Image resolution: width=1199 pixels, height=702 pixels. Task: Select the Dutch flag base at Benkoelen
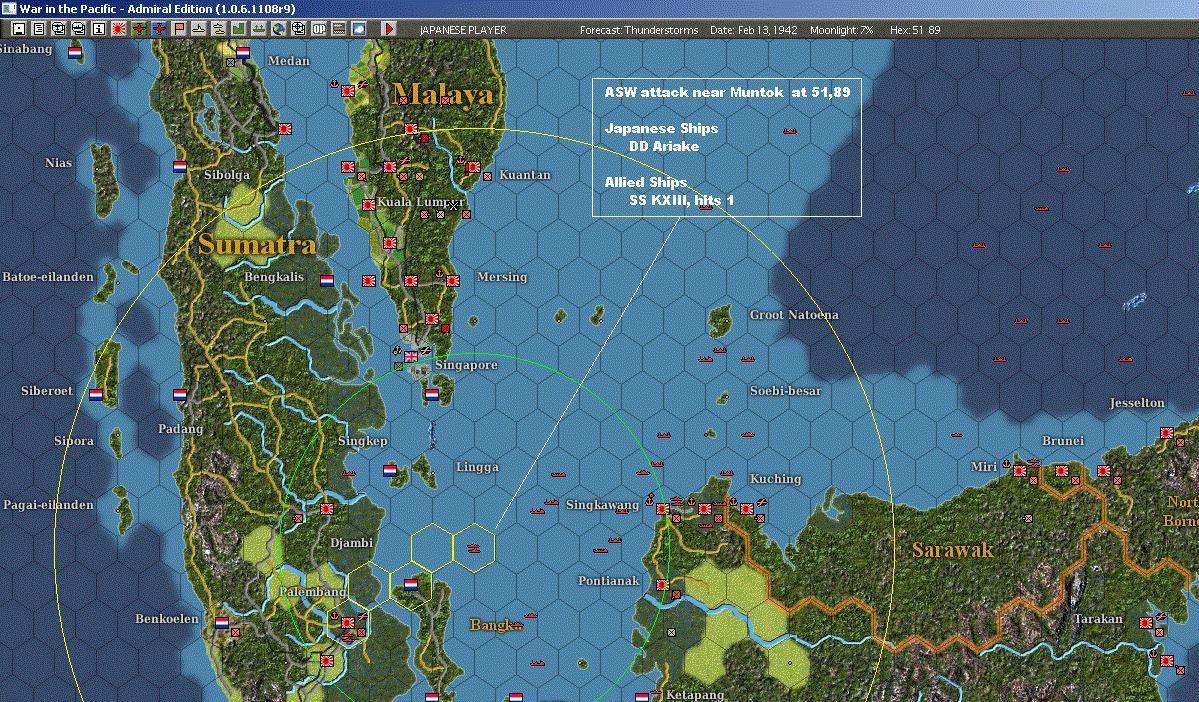[x=222, y=622]
